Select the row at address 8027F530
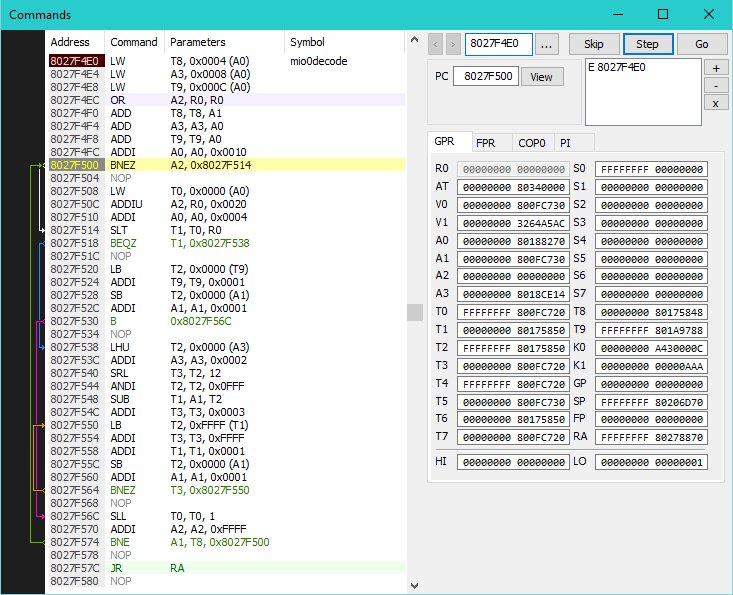 coord(227,321)
